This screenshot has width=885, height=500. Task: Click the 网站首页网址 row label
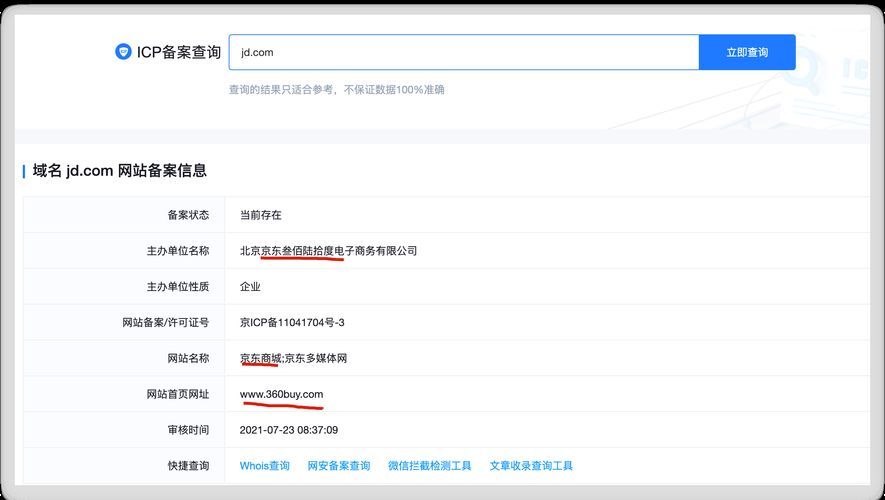click(x=178, y=394)
